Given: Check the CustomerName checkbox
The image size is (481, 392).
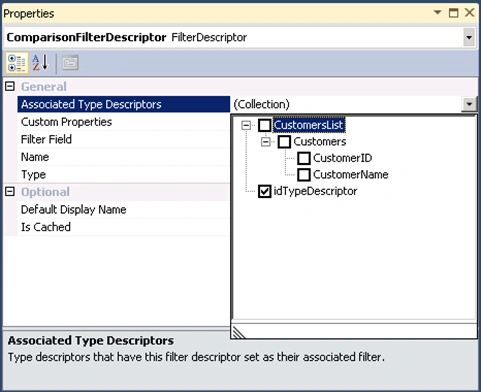Looking at the screenshot, I should click(x=304, y=175).
